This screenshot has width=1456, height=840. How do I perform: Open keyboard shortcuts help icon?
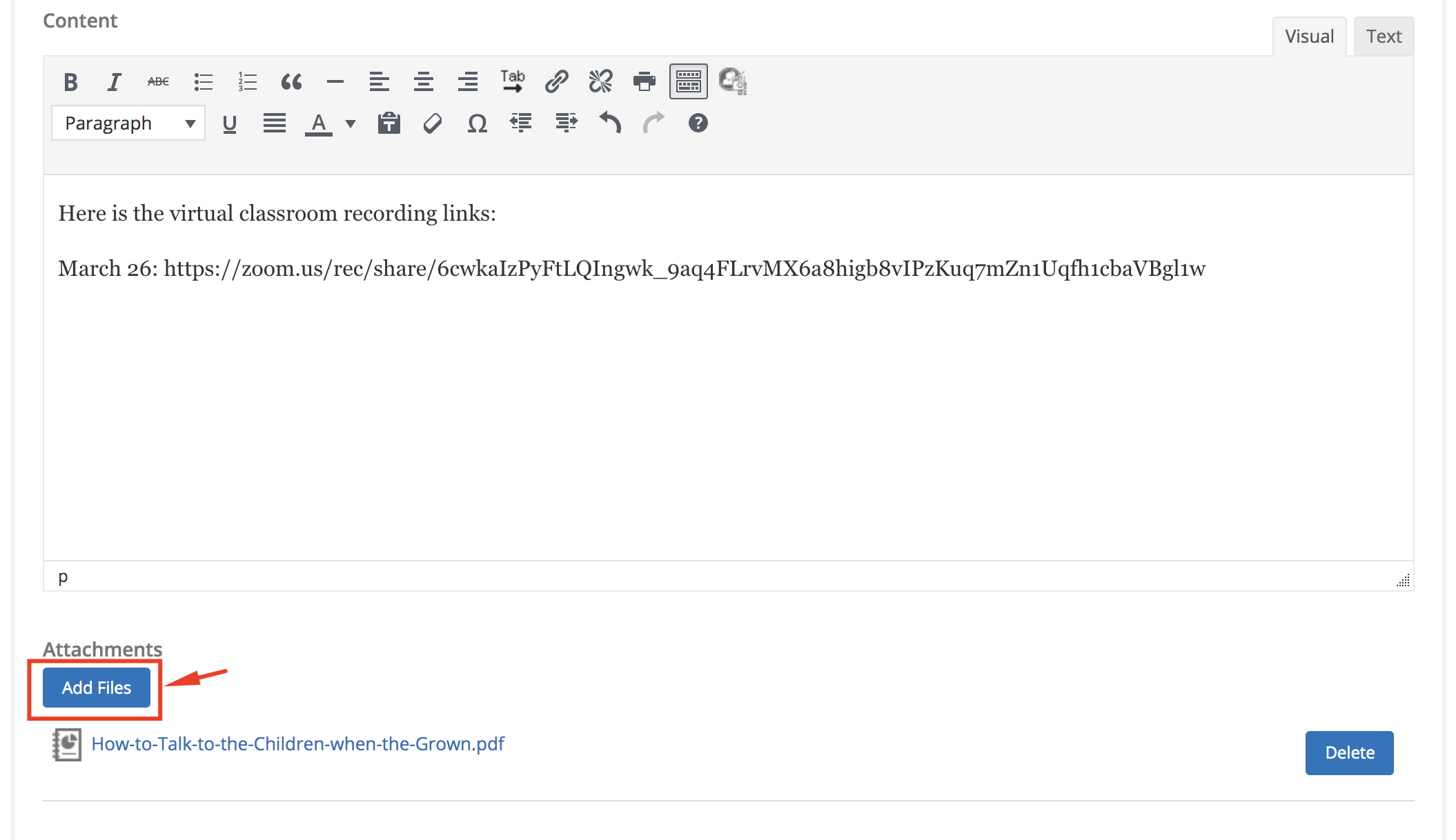tap(698, 123)
